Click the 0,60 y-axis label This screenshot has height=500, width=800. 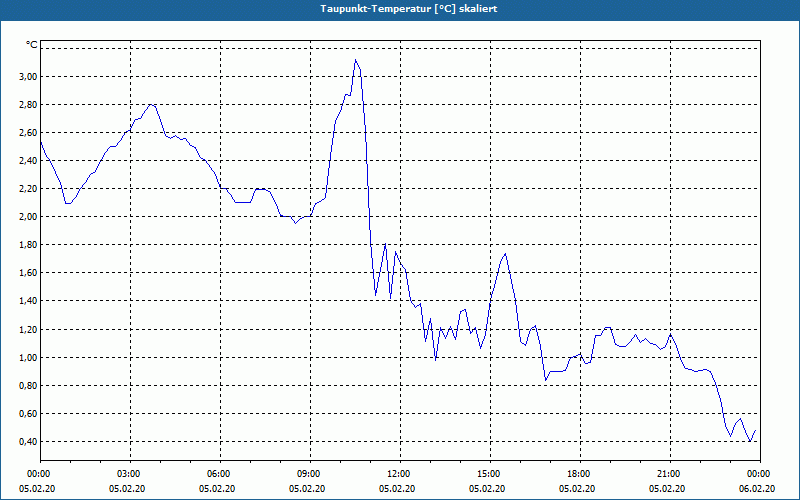28,414
